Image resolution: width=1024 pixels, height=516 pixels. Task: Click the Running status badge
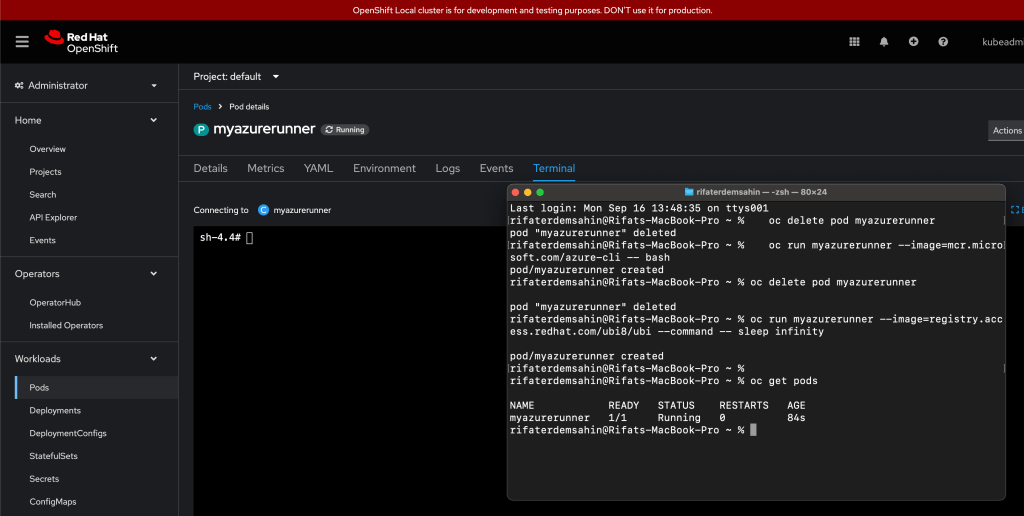345,130
